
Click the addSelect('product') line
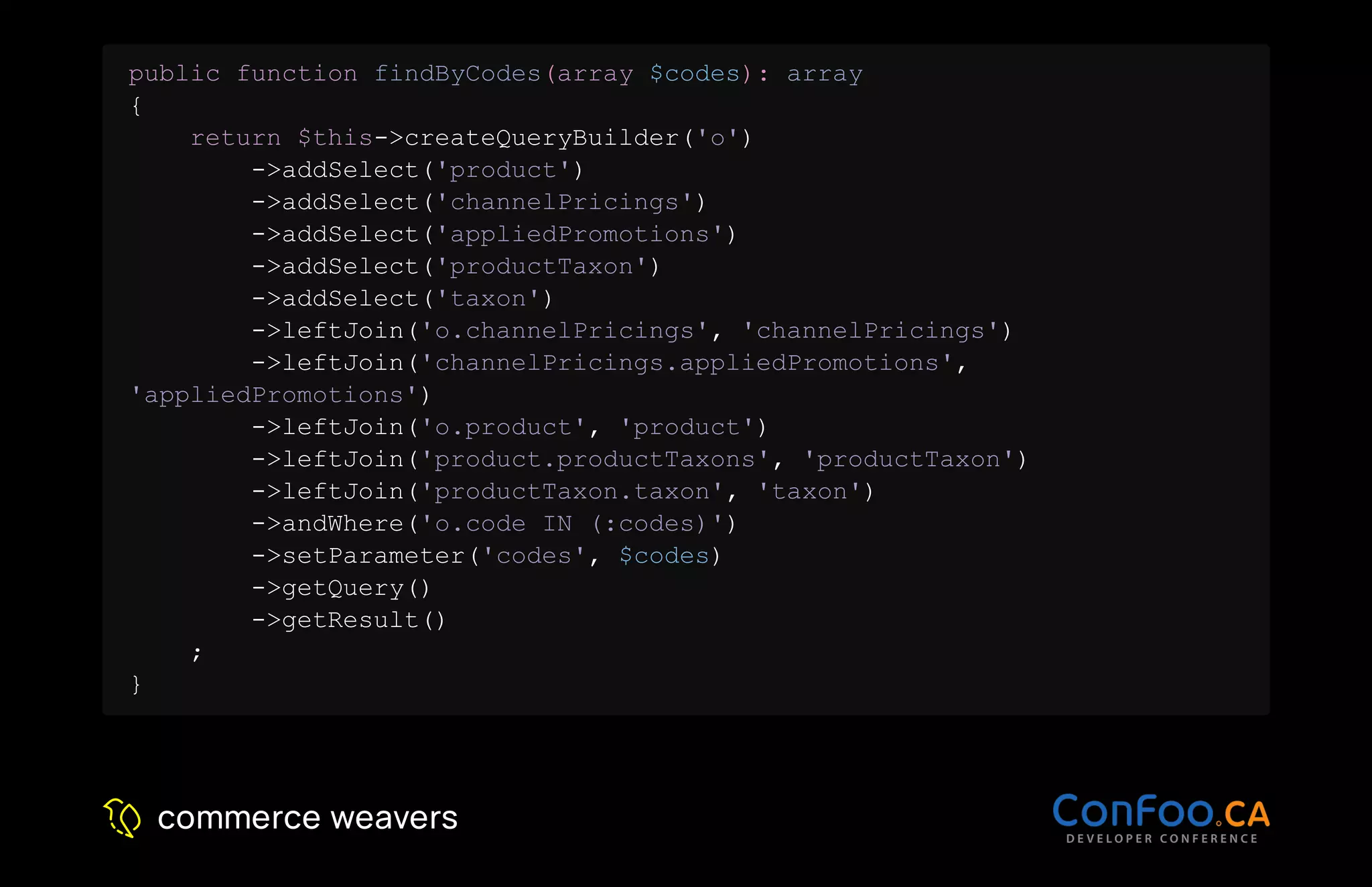[417, 170]
